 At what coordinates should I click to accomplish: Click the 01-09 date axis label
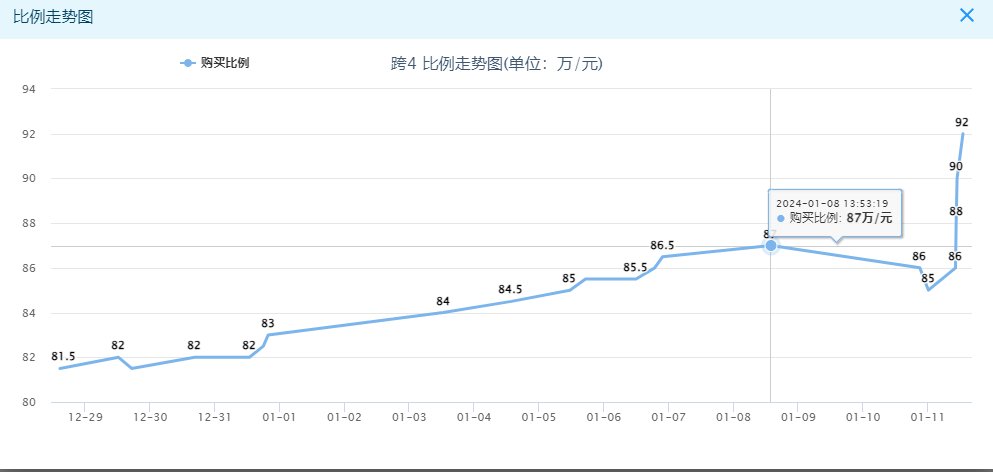[x=798, y=417]
